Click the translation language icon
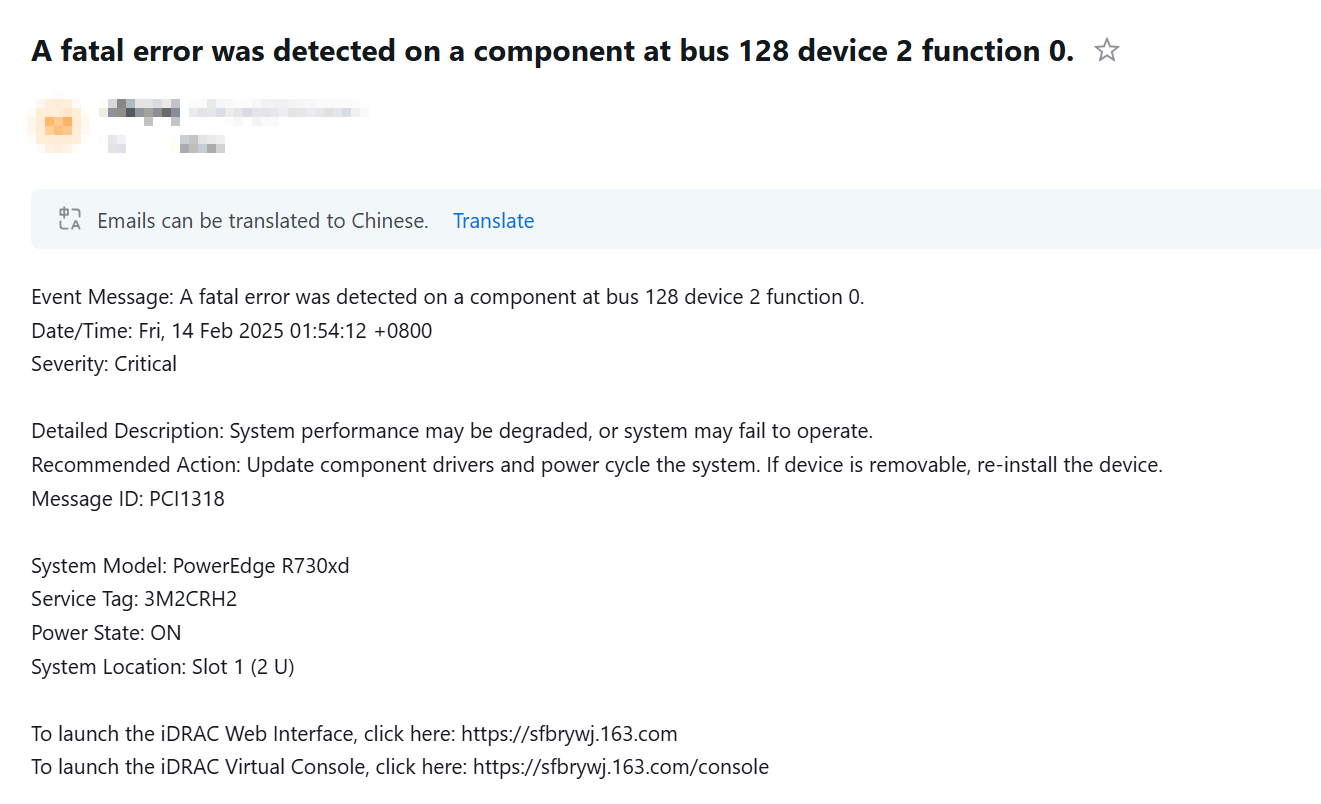 coord(70,220)
